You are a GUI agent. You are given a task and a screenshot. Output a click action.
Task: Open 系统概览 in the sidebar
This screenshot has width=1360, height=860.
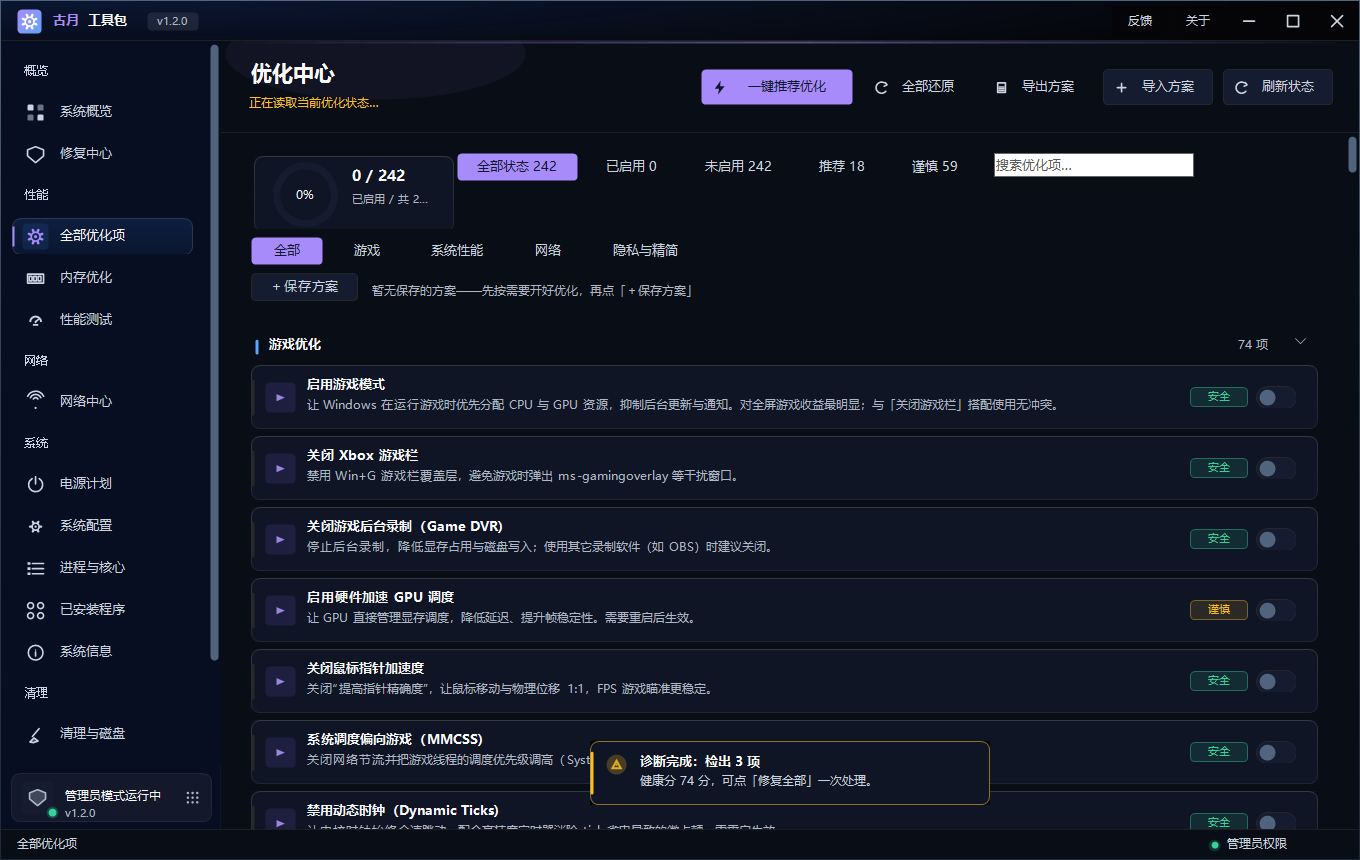pyautogui.click(x=102, y=111)
